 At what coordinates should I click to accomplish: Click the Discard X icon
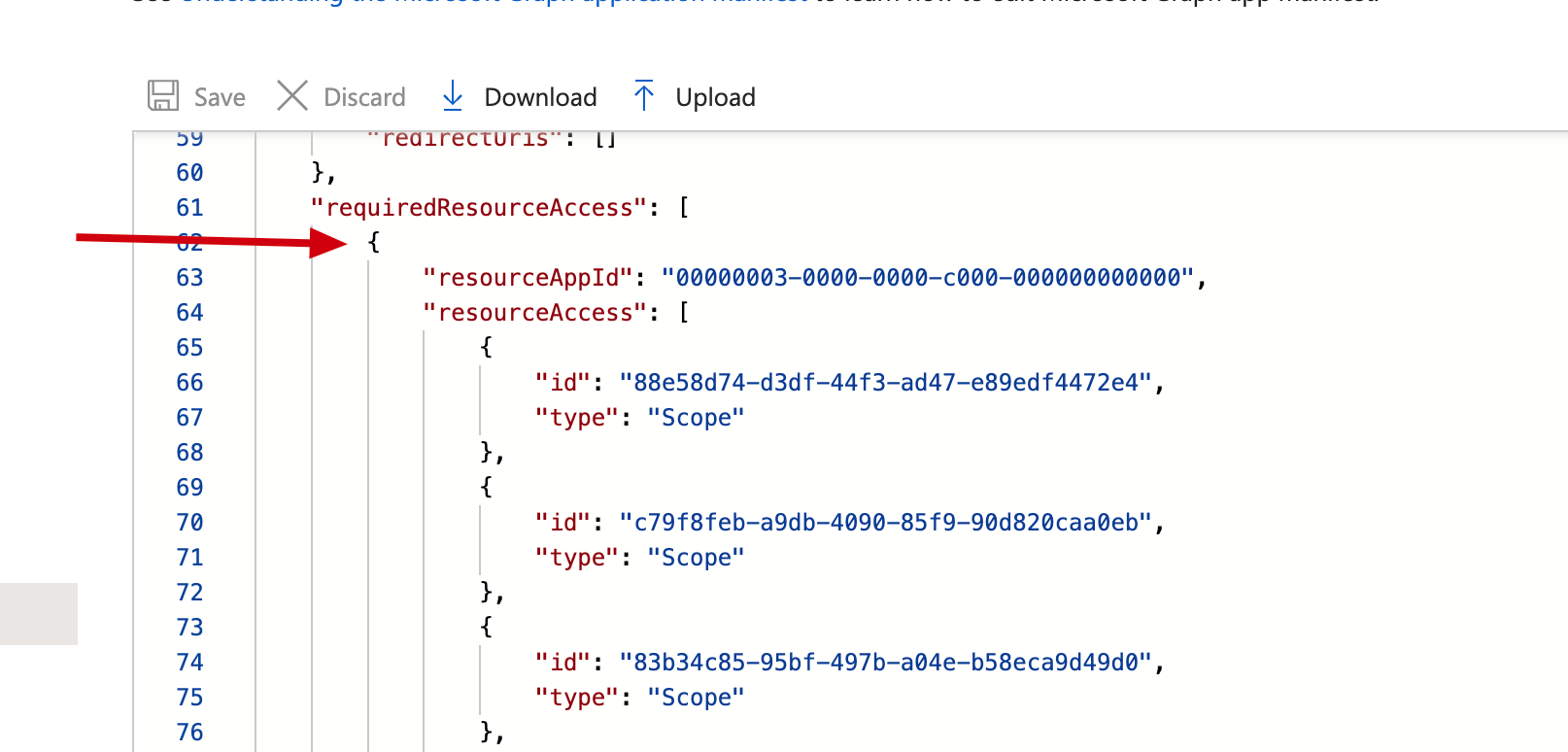click(291, 96)
